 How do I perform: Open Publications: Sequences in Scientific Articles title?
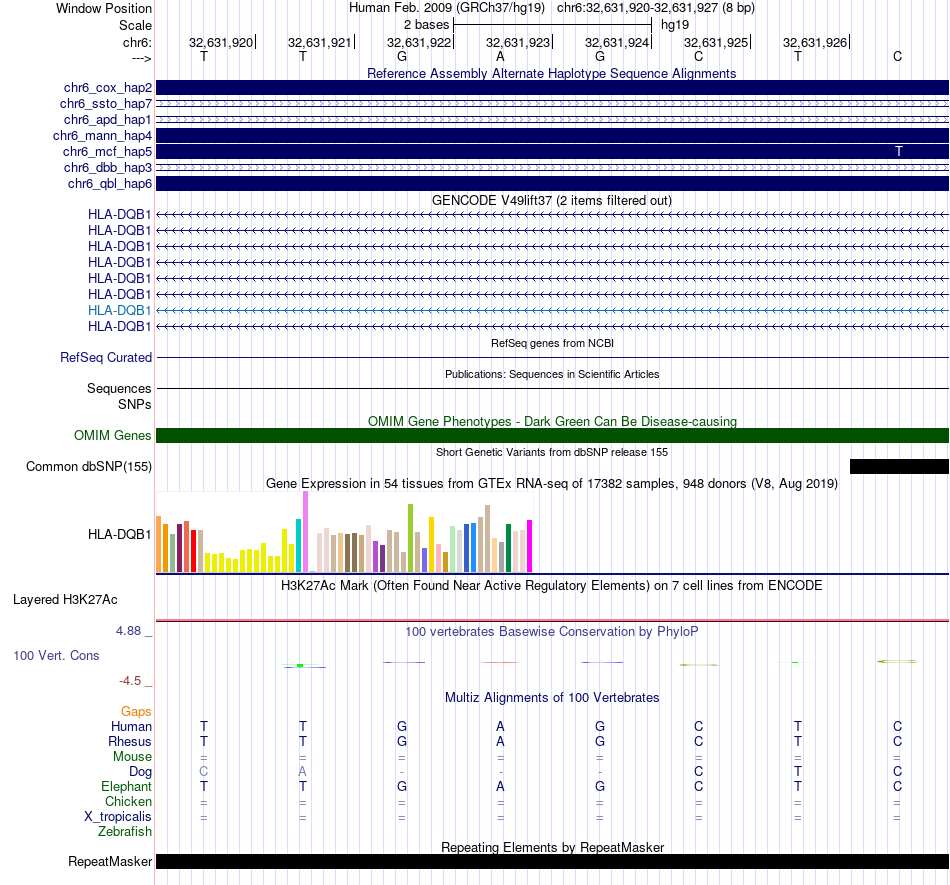(552, 374)
